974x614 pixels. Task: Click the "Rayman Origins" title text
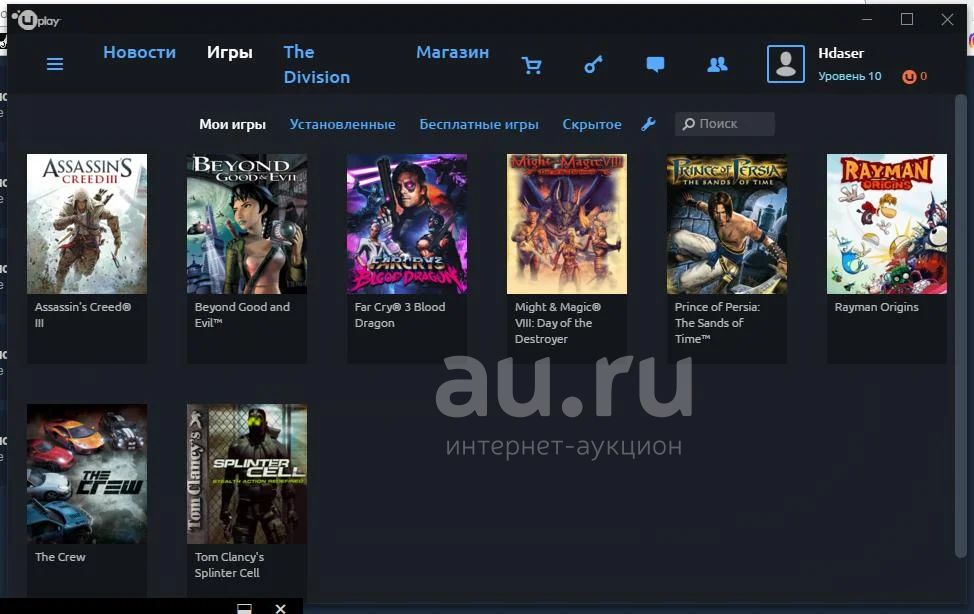click(x=876, y=307)
